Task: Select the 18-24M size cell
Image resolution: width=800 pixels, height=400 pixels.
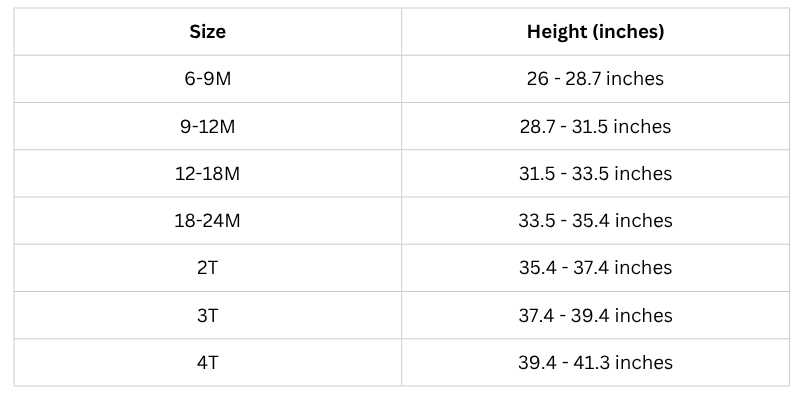Action: click(x=208, y=220)
